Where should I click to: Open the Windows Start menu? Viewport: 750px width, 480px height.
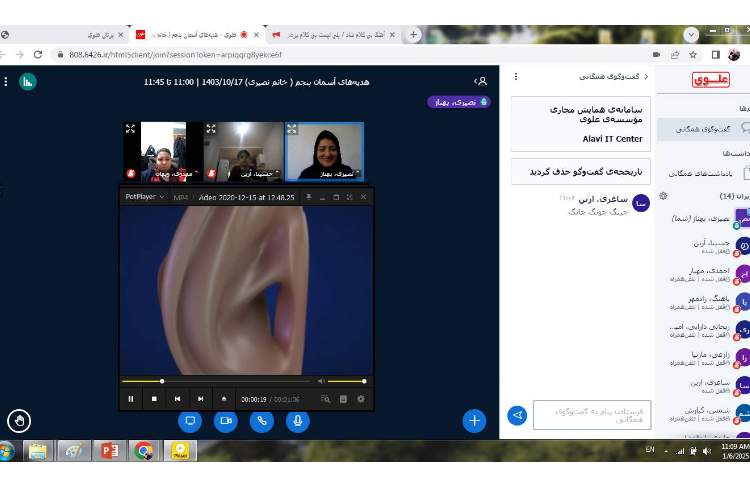click(x=6, y=451)
